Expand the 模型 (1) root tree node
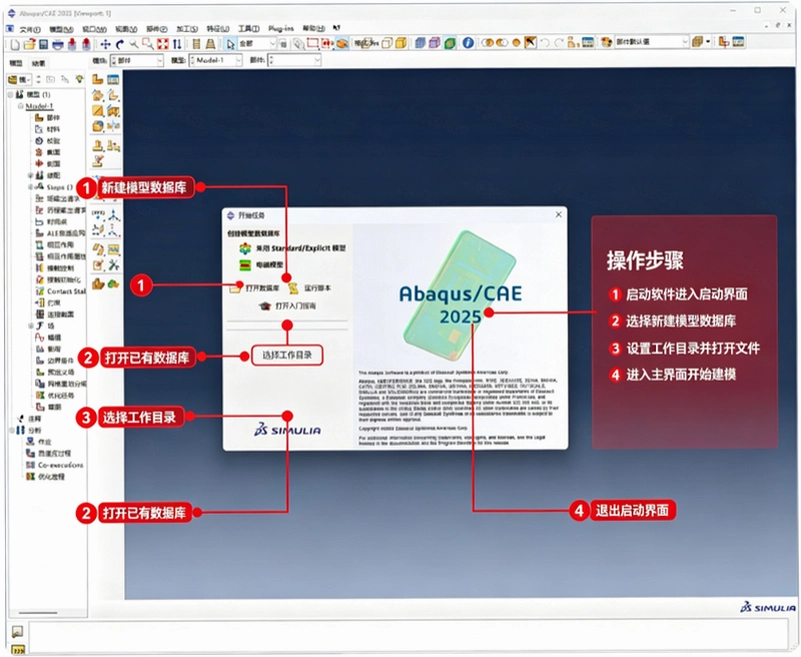The image size is (801, 657). [11, 95]
